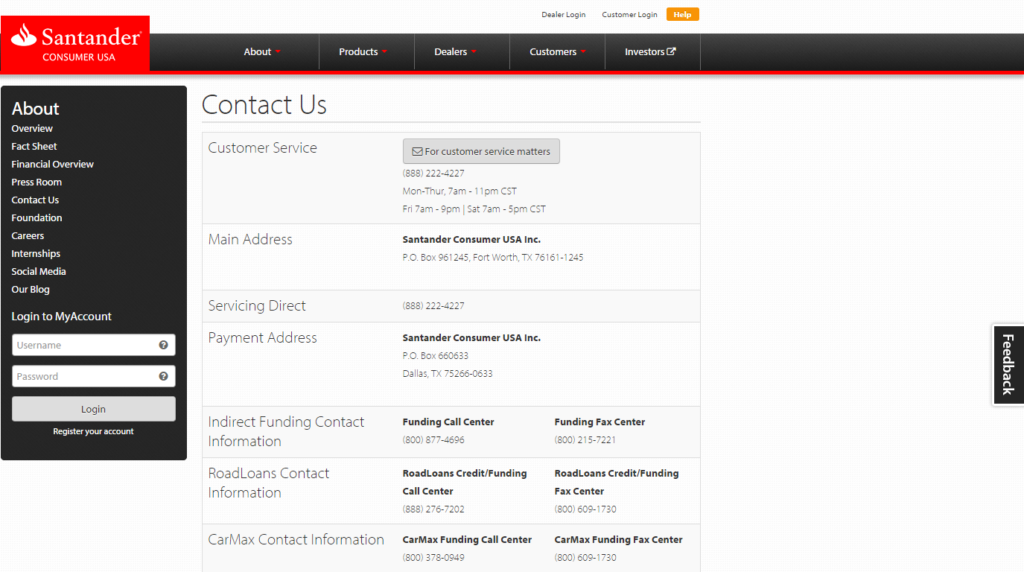Open the Customers navigation dropdown
Viewport: 1024px width, 572px height.
(x=557, y=52)
